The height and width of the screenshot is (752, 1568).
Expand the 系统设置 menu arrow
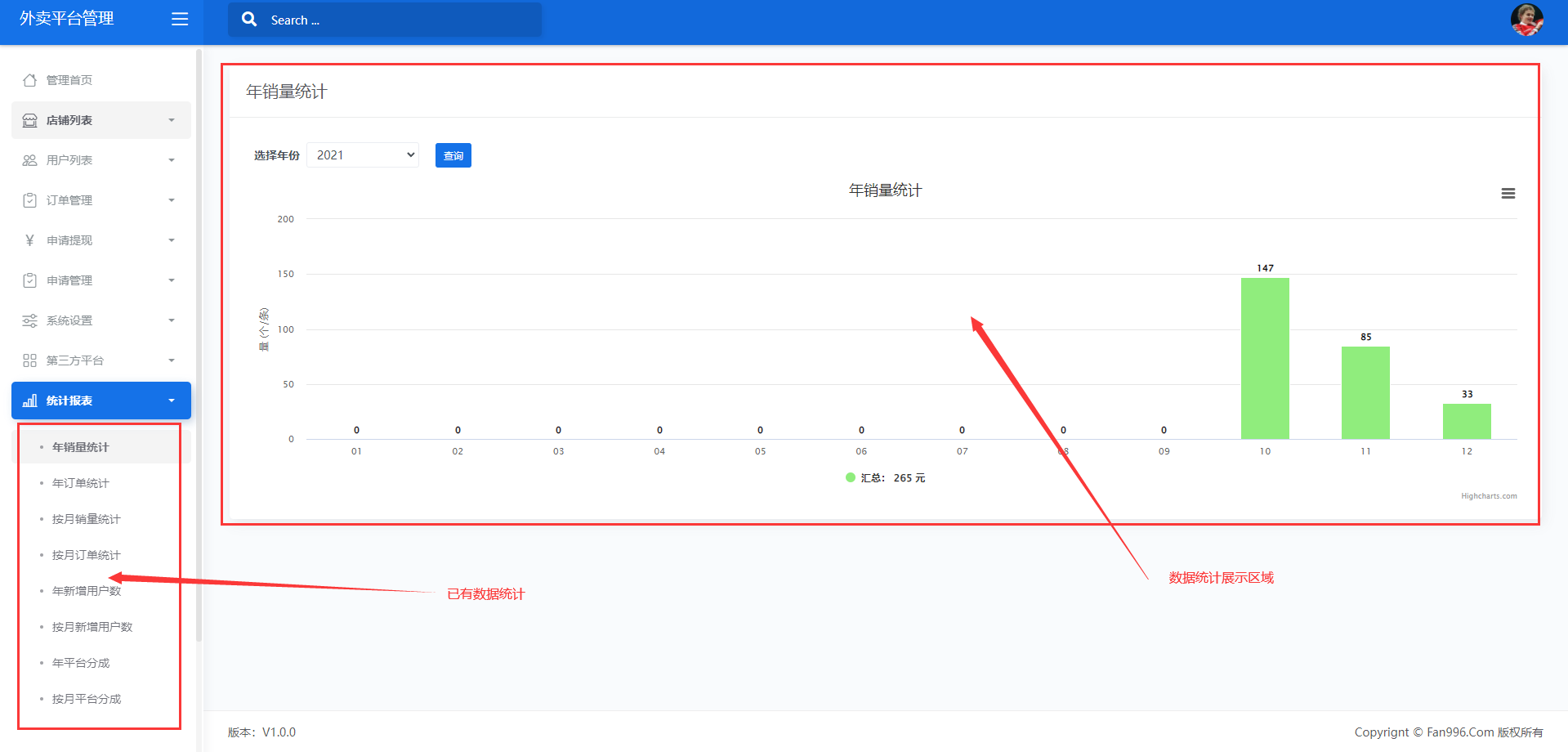(172, 320)
